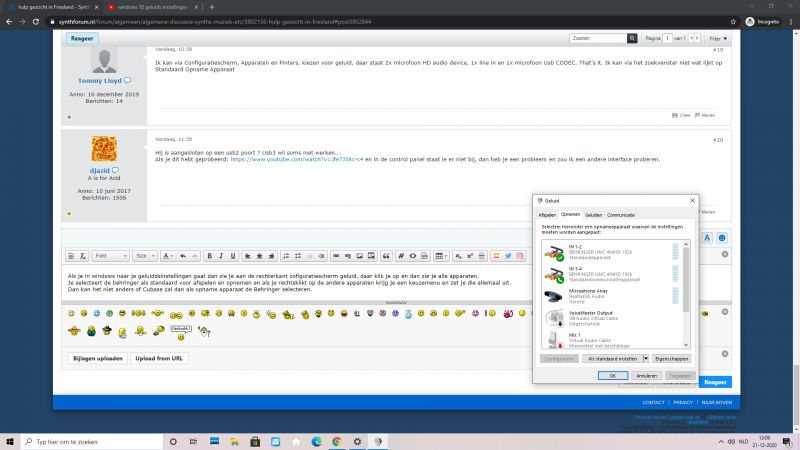Open the Filter dropdown at the top right
The image size is (800, 450).
[x=718, y=38]
